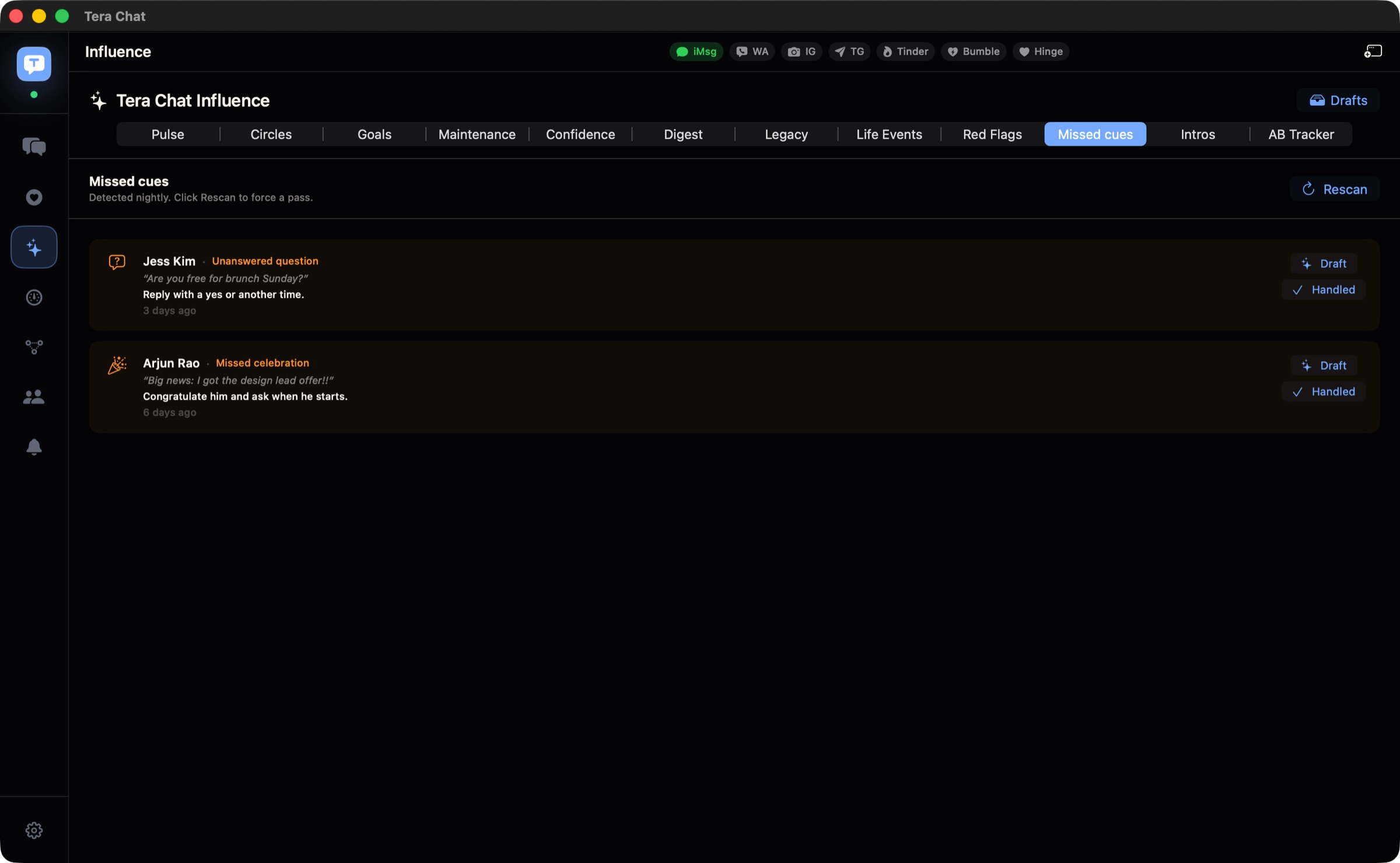Viewport: 1400px width, 863px height.
Task: Open the network graph sidebar icon
Action: (x=34, y=347)
